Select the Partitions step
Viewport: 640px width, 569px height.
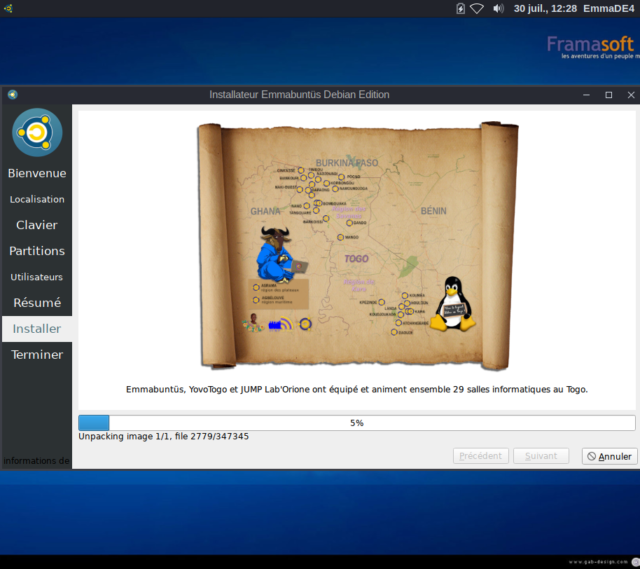click(x=37, y=251)
